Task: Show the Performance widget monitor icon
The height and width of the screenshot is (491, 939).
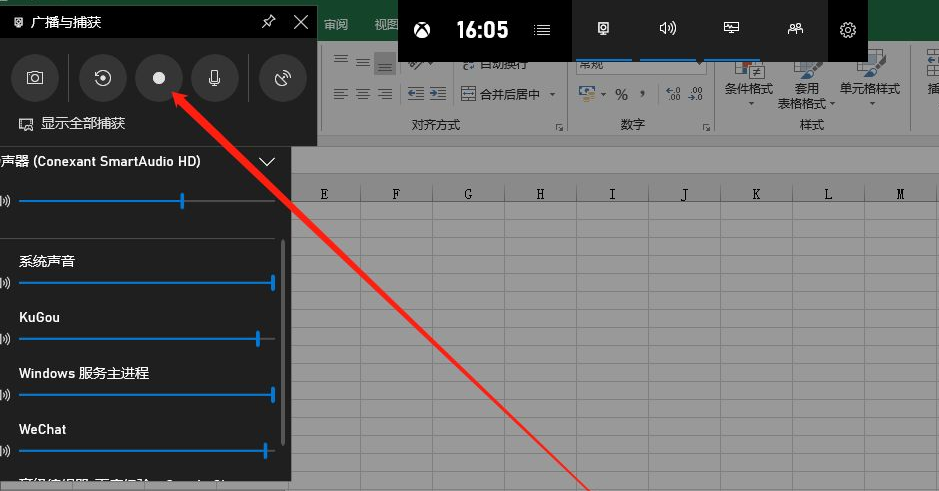Action: 731,29
